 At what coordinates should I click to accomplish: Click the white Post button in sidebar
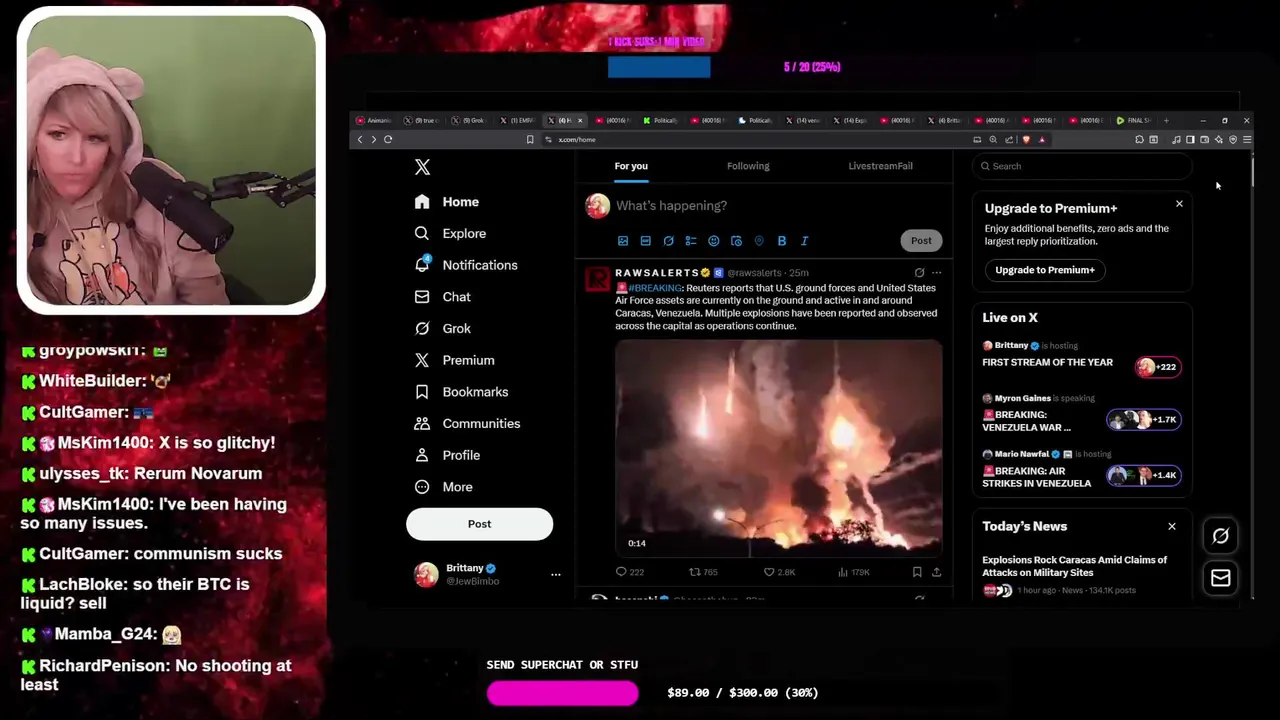pos(479,524)
